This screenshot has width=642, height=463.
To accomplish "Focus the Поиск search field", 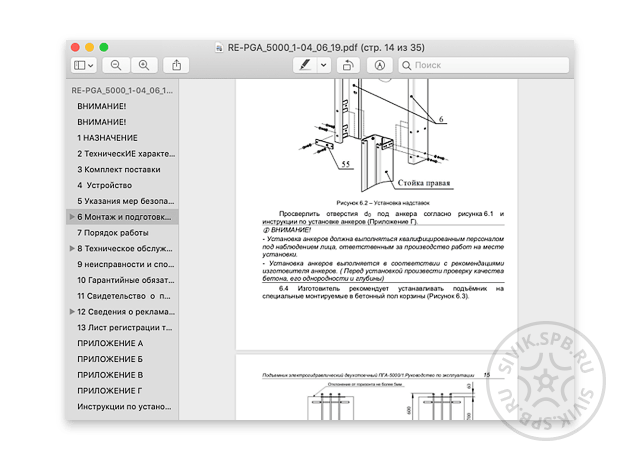I will 484,65.
